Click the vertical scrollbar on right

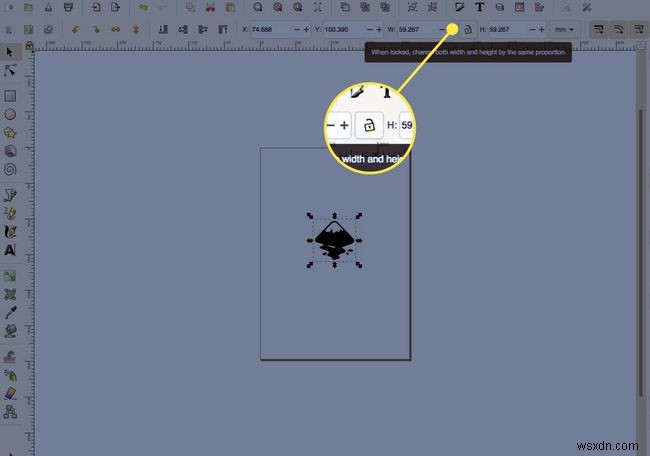[x=640, y=253]
